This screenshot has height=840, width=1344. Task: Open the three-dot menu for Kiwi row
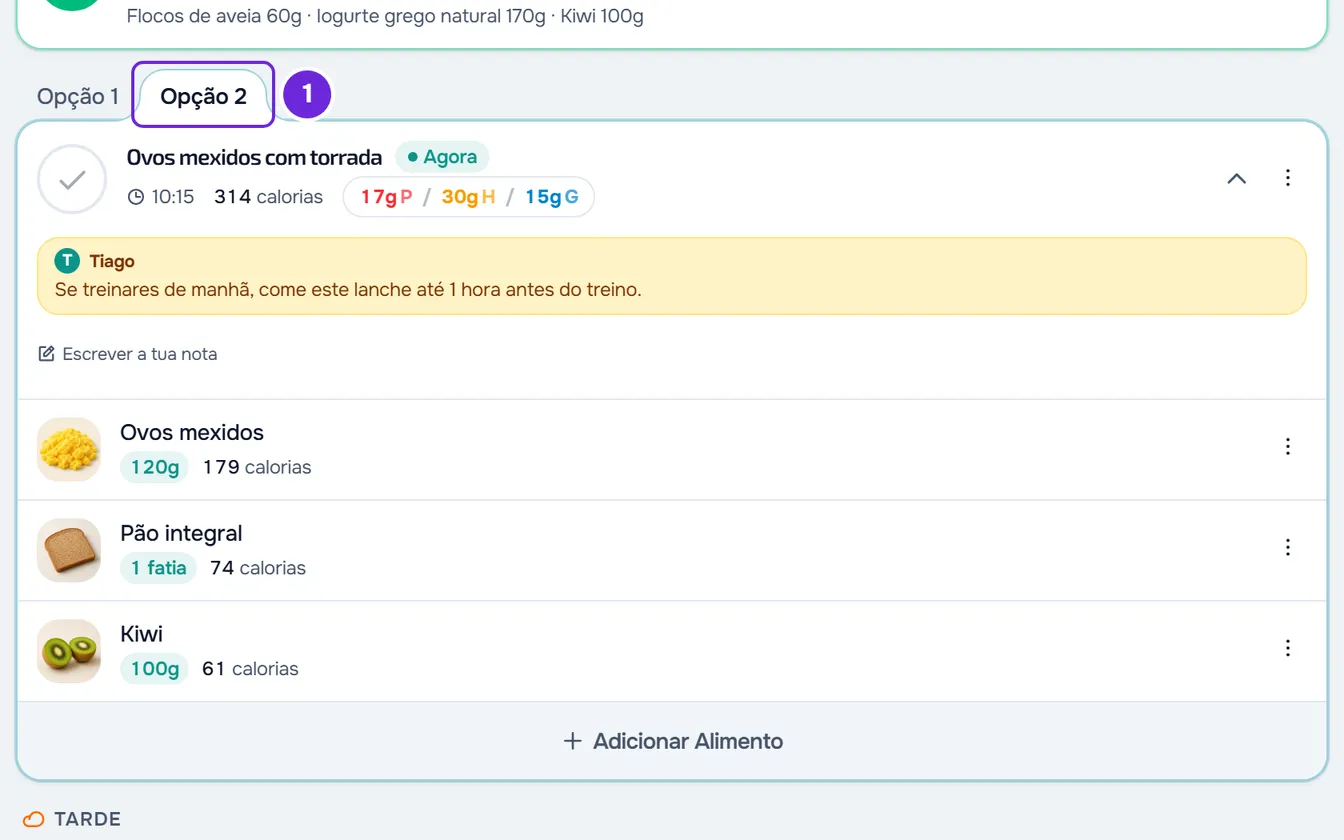tap(1288, 648)
